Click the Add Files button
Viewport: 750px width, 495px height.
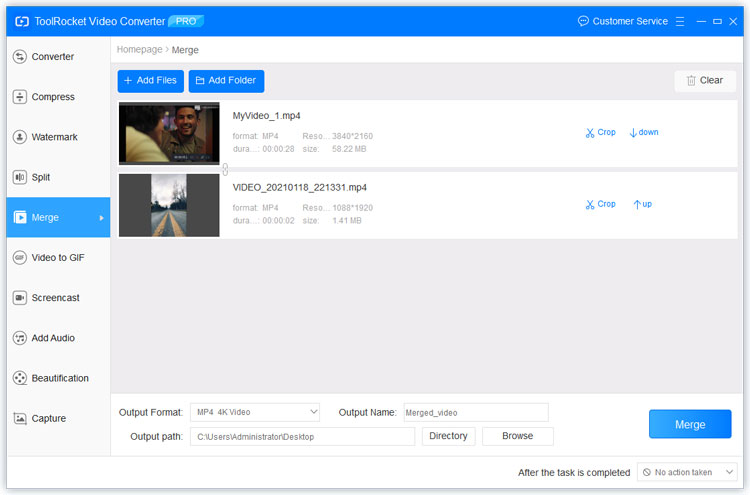pyautogui.click(x=150, y=80)
